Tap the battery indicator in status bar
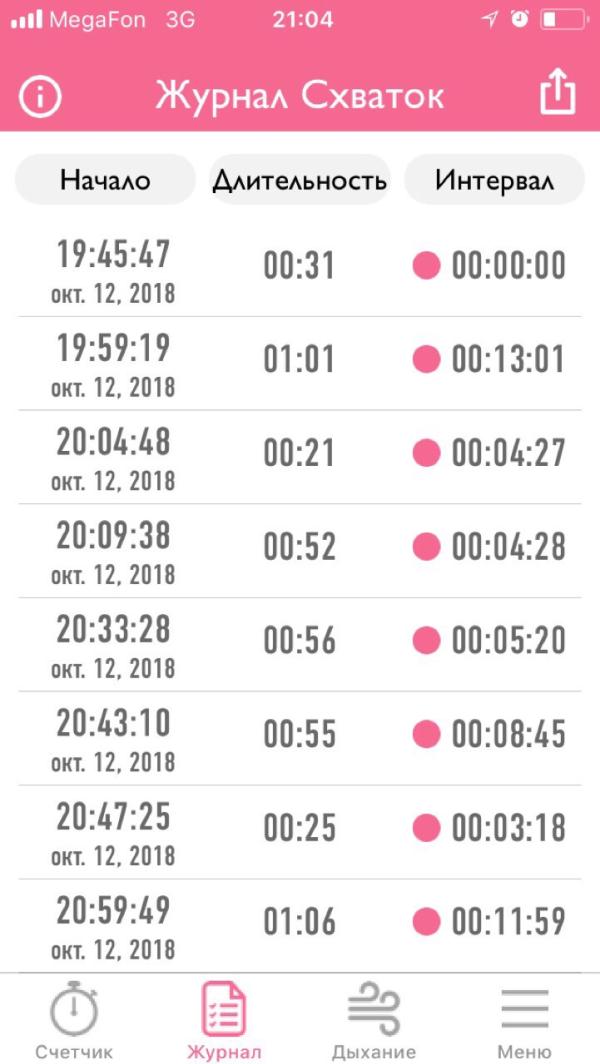Viewport: 600px width, 1064px height. (x=563, y=20)
